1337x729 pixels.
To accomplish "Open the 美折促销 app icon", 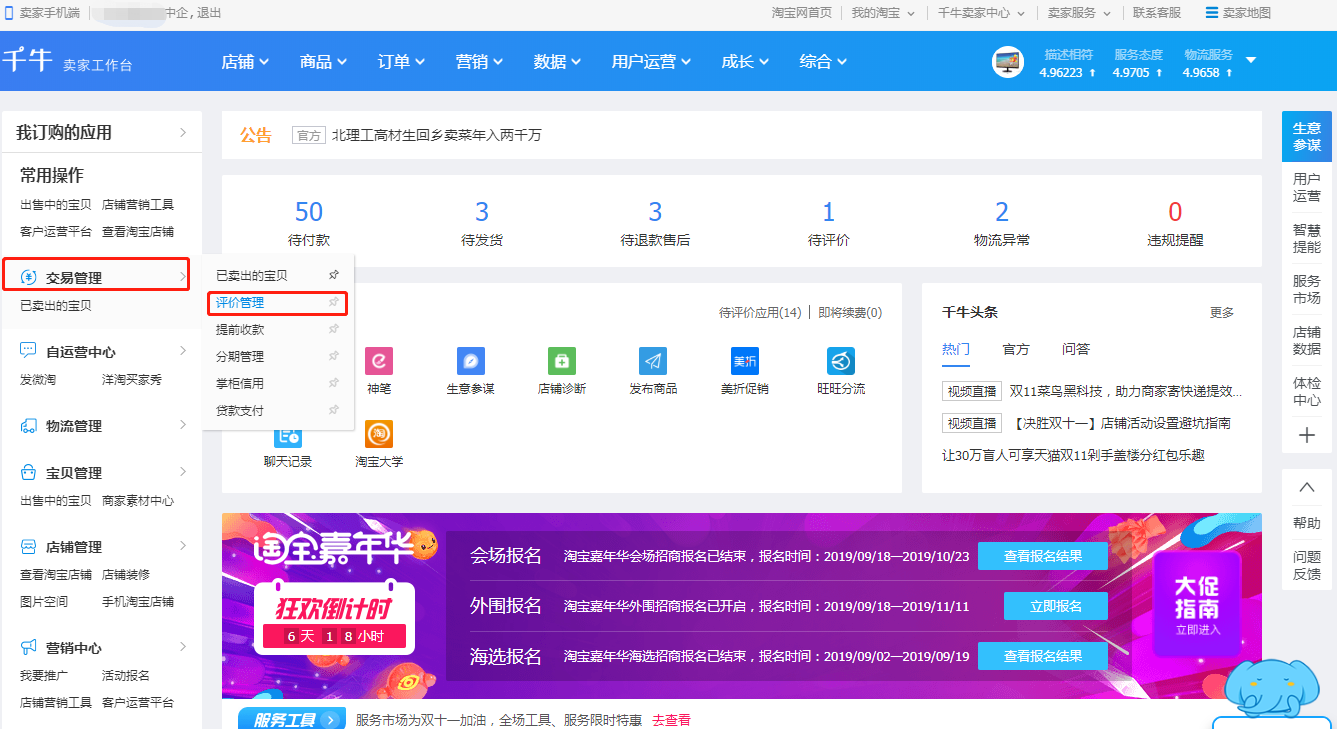I will 745,361.
